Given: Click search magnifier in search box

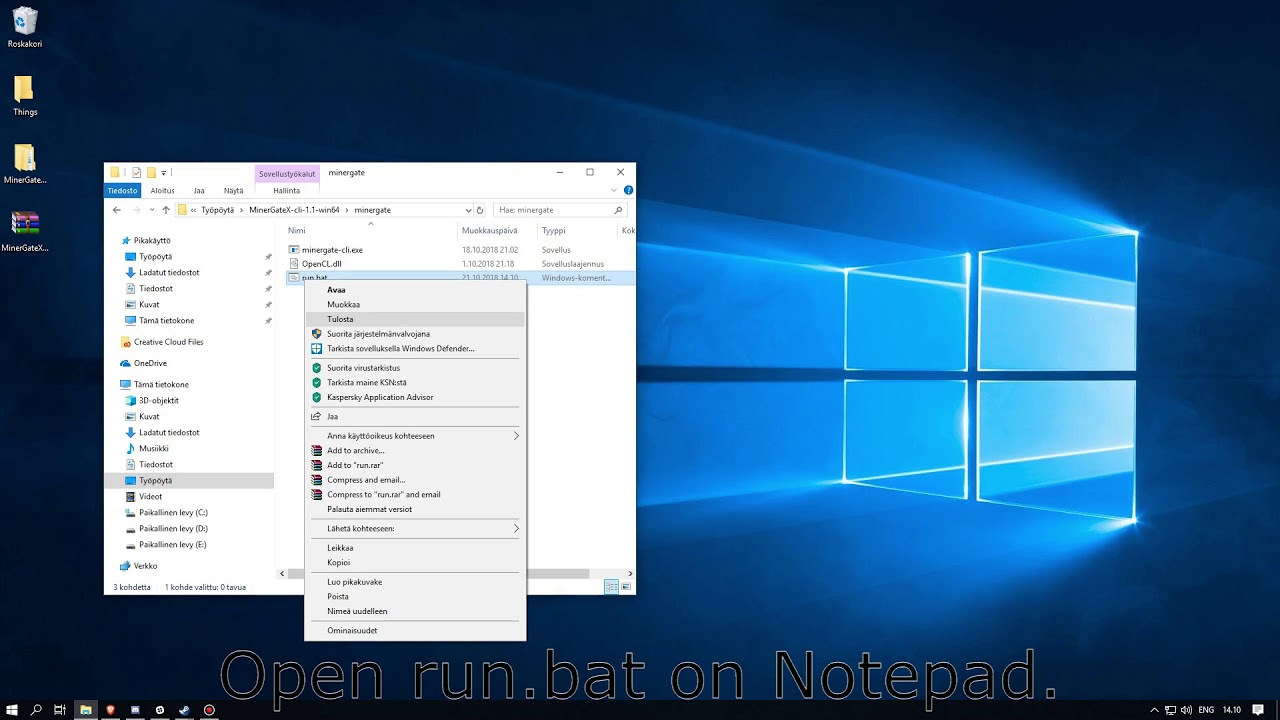Looking at the screenshot, I should pos(618,210).
